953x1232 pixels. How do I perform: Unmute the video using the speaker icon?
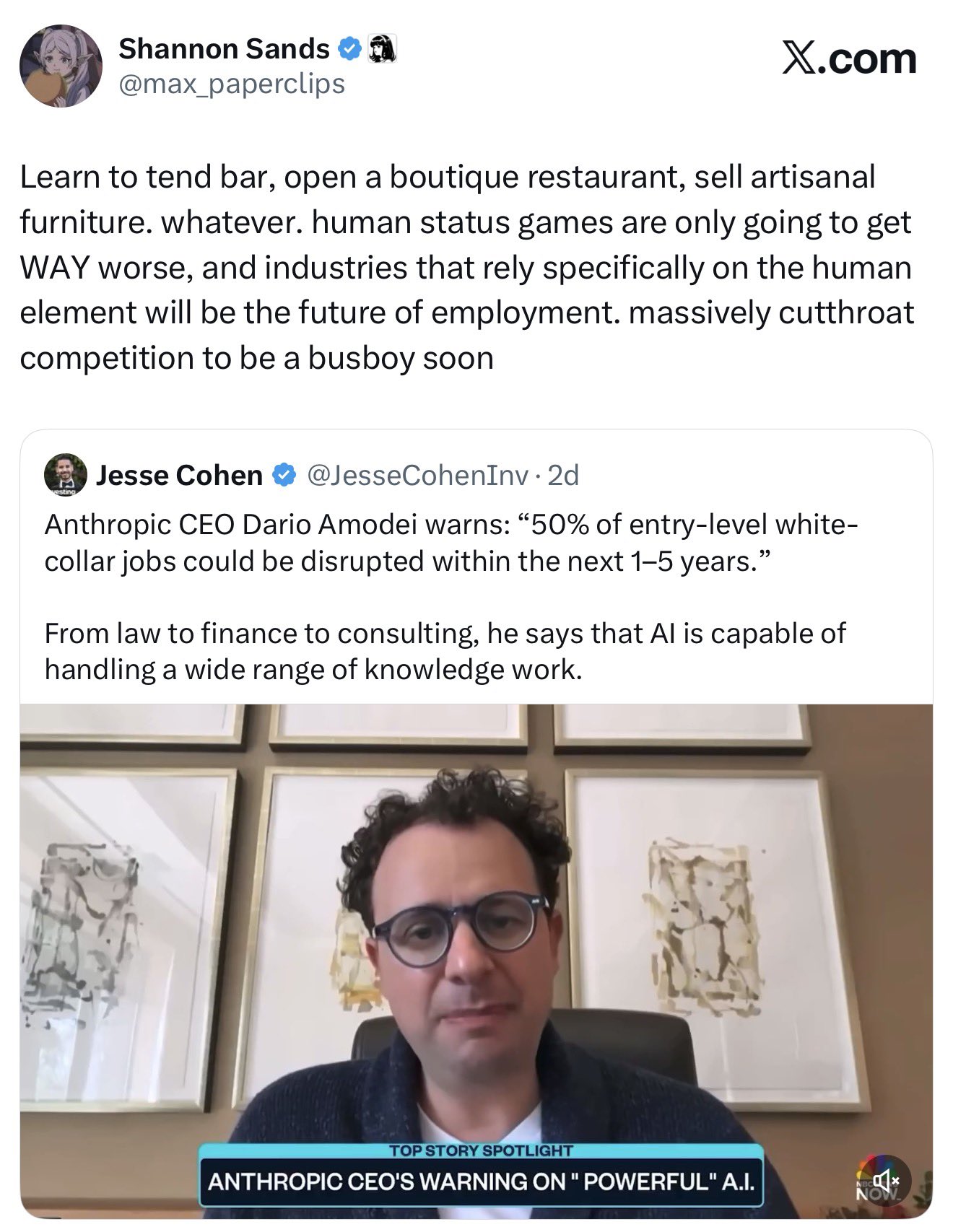(x=886, y=1181)
